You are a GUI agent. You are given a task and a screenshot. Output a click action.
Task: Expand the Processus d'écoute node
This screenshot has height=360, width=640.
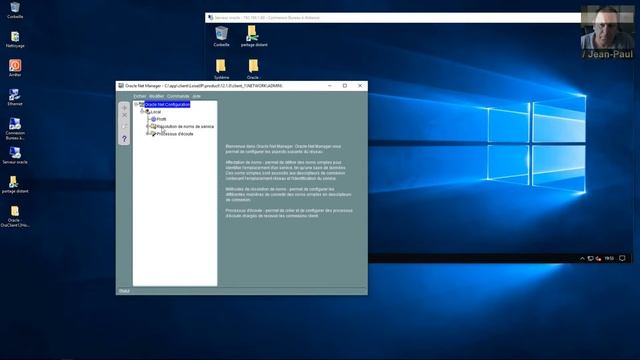(148, 133)
